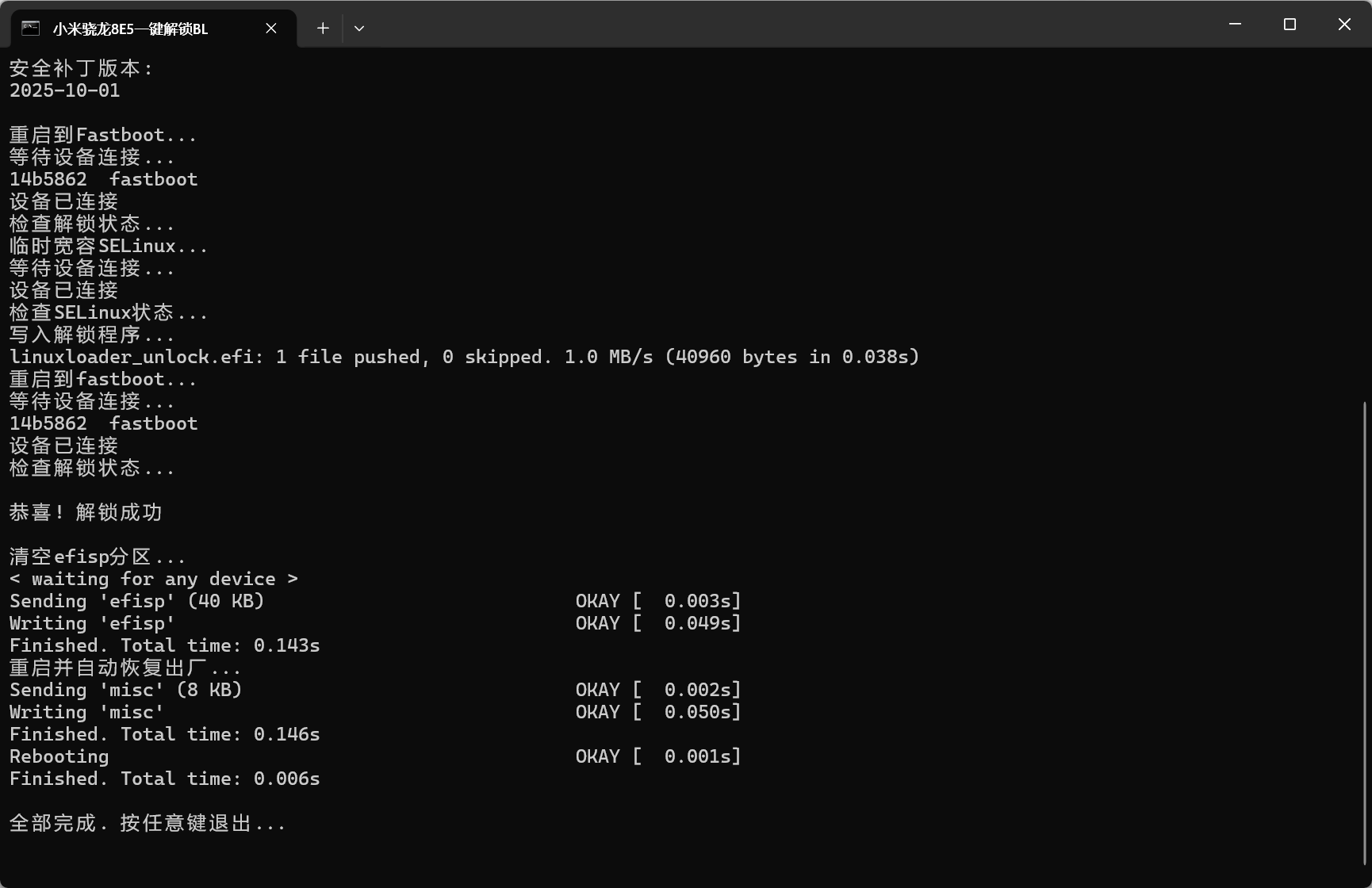Click the Writing 'misc' output line
The image size is (1372, 888).
[x=87, y=712]
